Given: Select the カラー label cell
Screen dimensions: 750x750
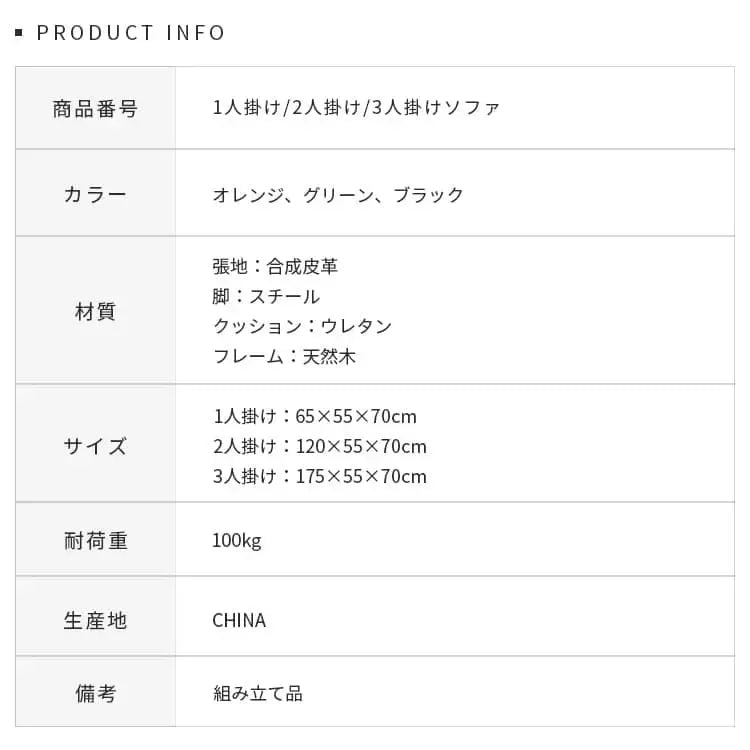Looking at the screenshot, I should click(x=95, y=194).
